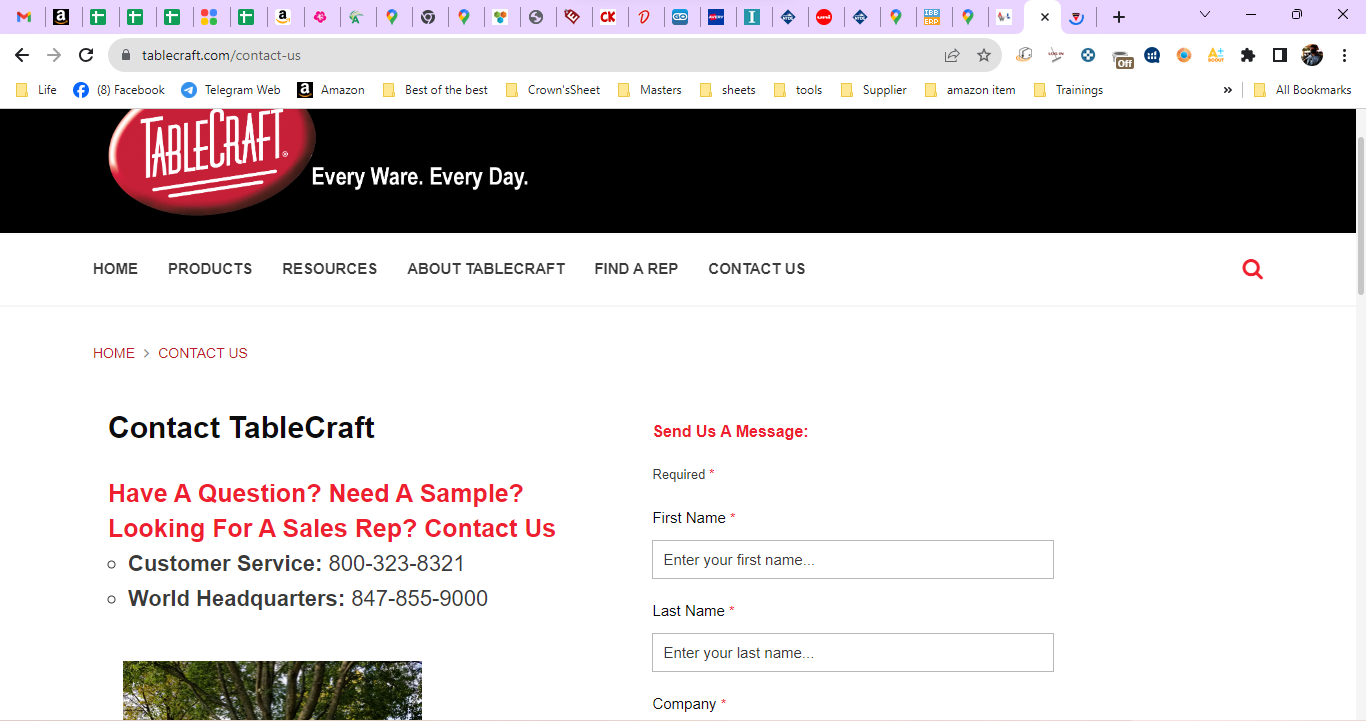Click the blue bar-chart bubble extension icon
1366x721 pixels.
[x=1152, y=56]
